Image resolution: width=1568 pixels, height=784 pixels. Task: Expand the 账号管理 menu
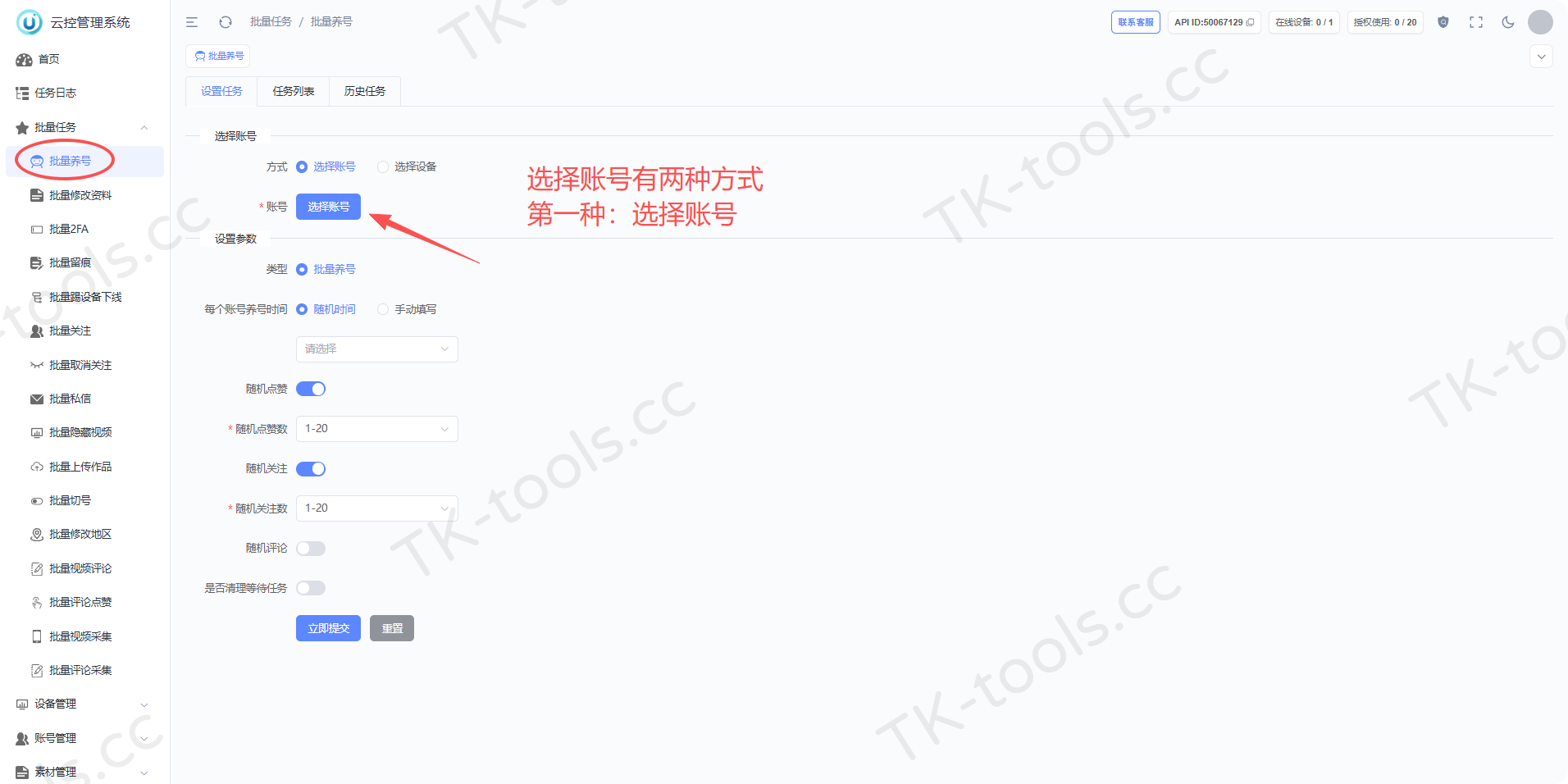[x=84, y=738]
